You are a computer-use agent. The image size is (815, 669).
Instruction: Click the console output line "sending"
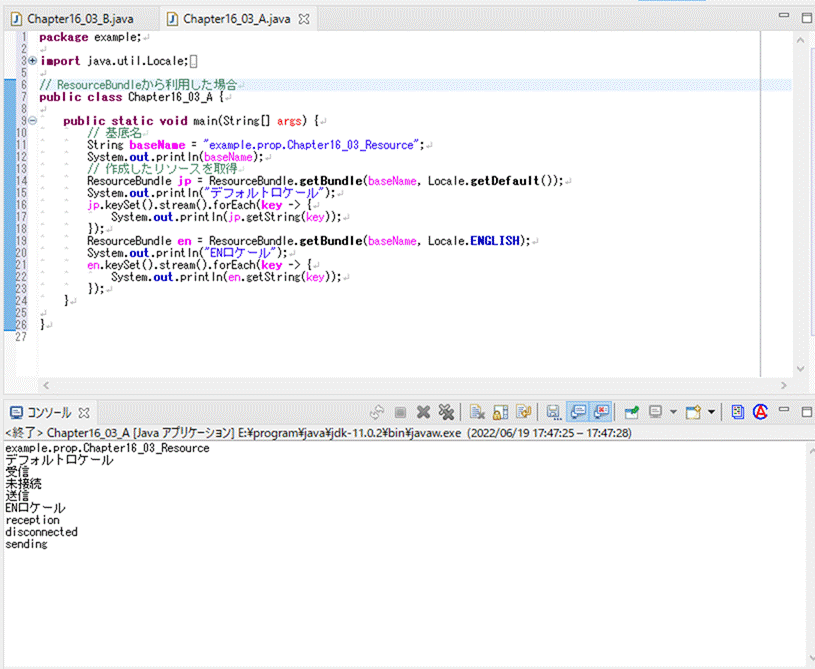26,544
